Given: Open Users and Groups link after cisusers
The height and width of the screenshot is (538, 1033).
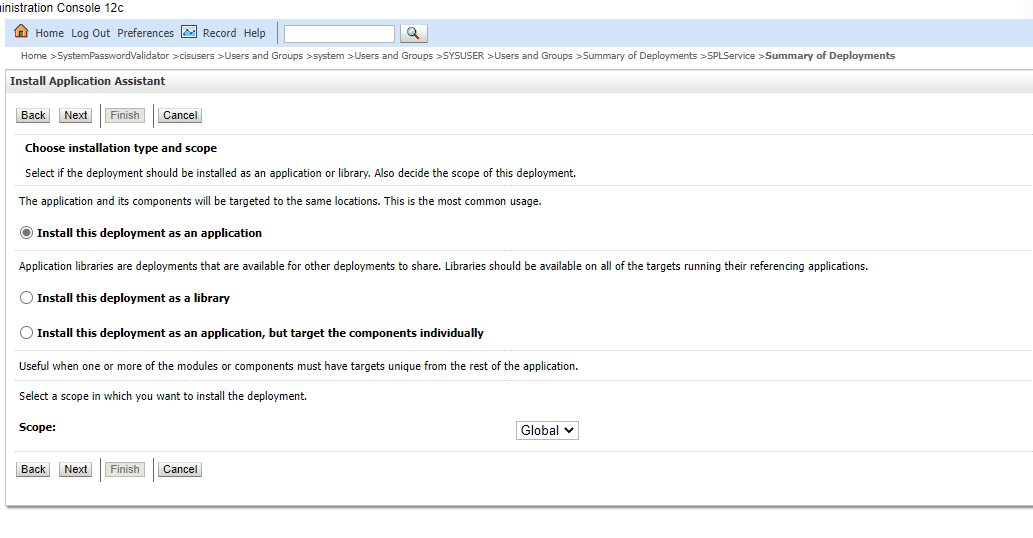Looking at the screenshot, I should click(x=264, y=56).
